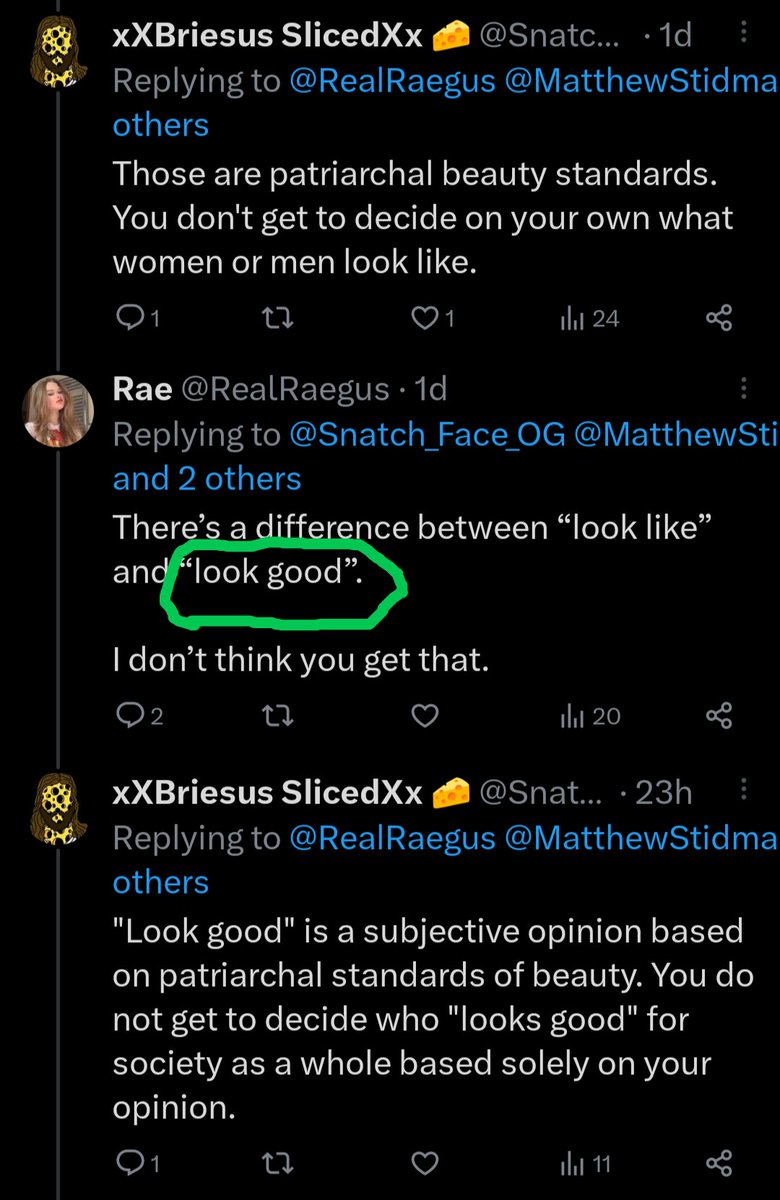Reply to Rae's tweet with 2 replies
This screenshot has height=1200, width=780.
point(139,716)
